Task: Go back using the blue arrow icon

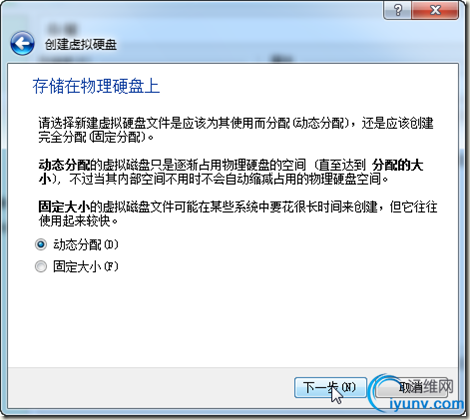Action: (x=22, y=43)
